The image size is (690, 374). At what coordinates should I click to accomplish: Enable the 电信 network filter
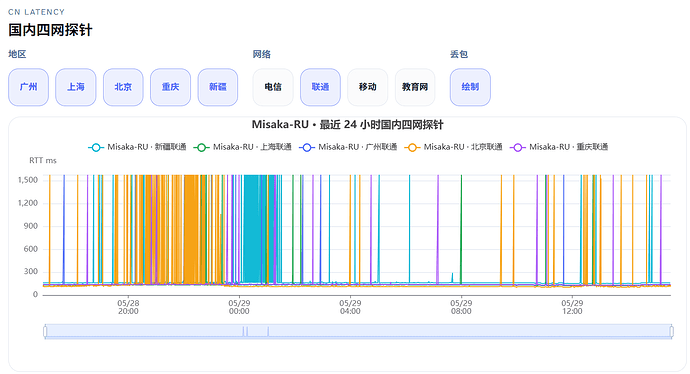[x=273, y=87]
